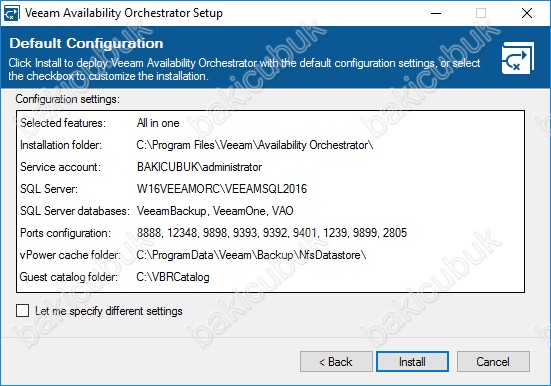The width and height of the screenshot is (551, 386).
Task: Click the 'Default Configuration' header title
Action: (x=86, y=43)
